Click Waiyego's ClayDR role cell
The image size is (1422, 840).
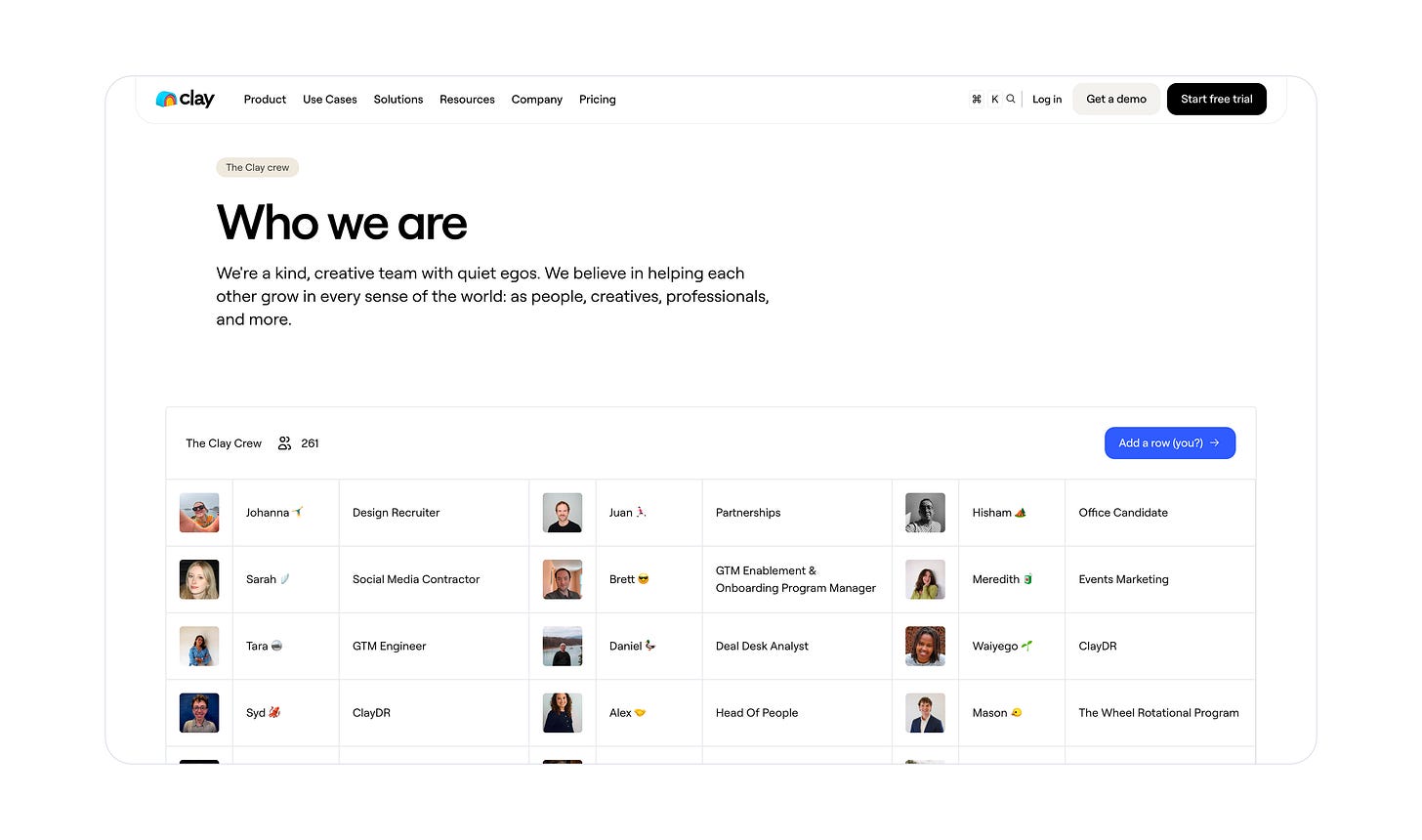pyautogui.click(x=1160, y=646)
